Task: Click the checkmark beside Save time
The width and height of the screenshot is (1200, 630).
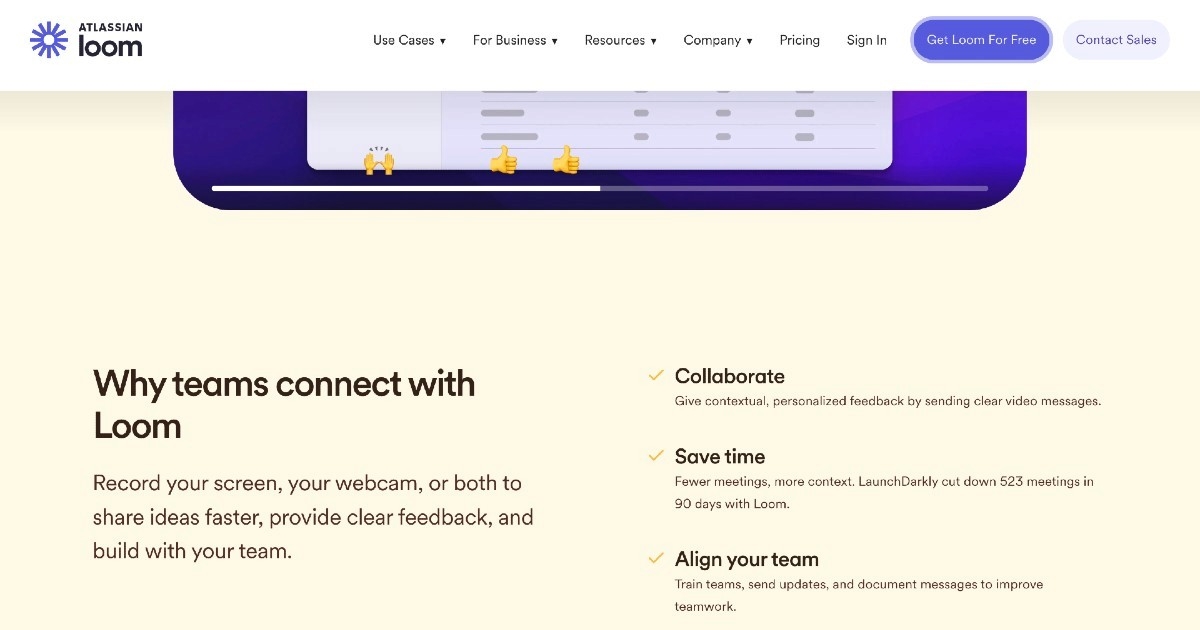Action: click(656, 456)
